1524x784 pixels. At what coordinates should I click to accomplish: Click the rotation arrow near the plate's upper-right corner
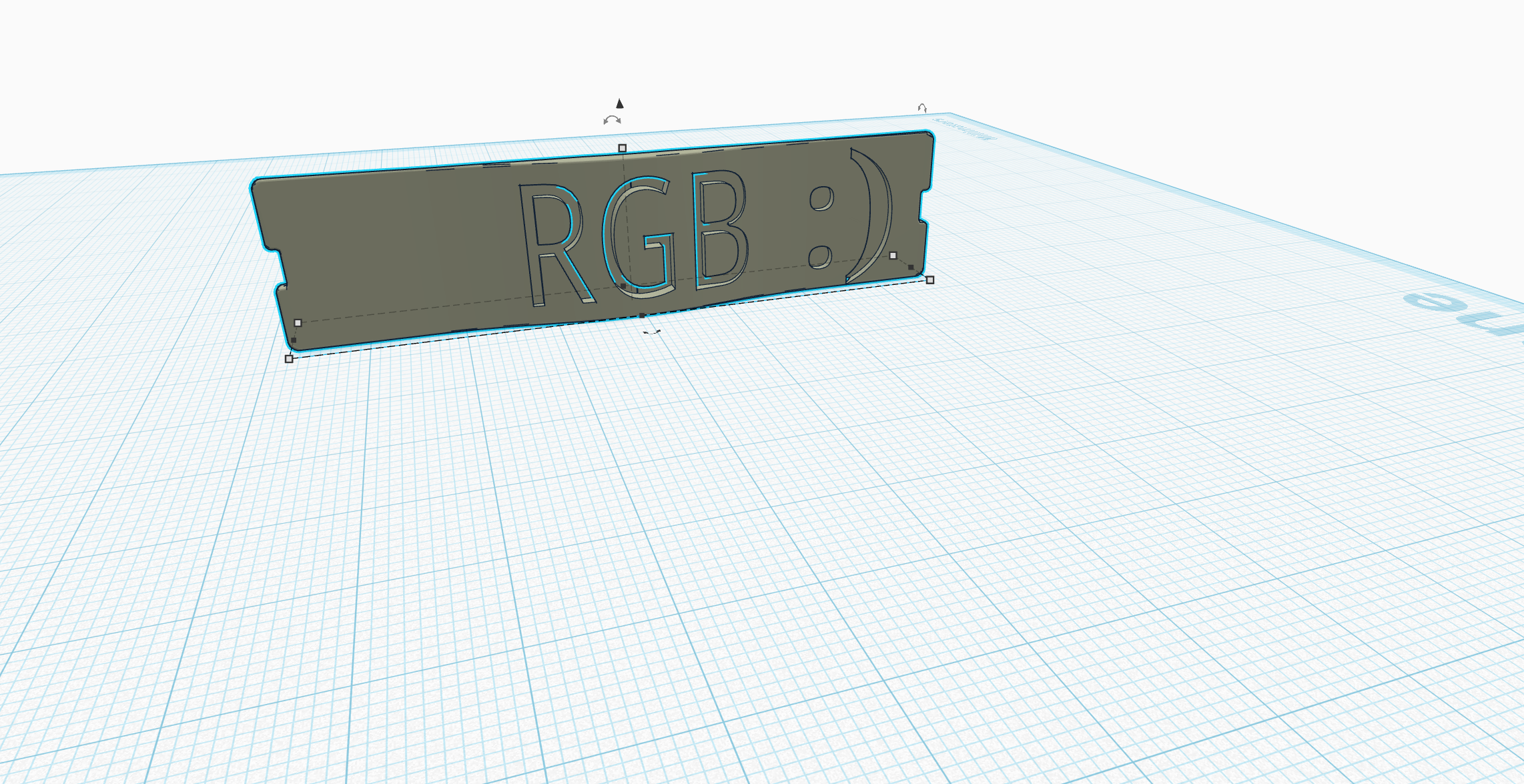922,107
